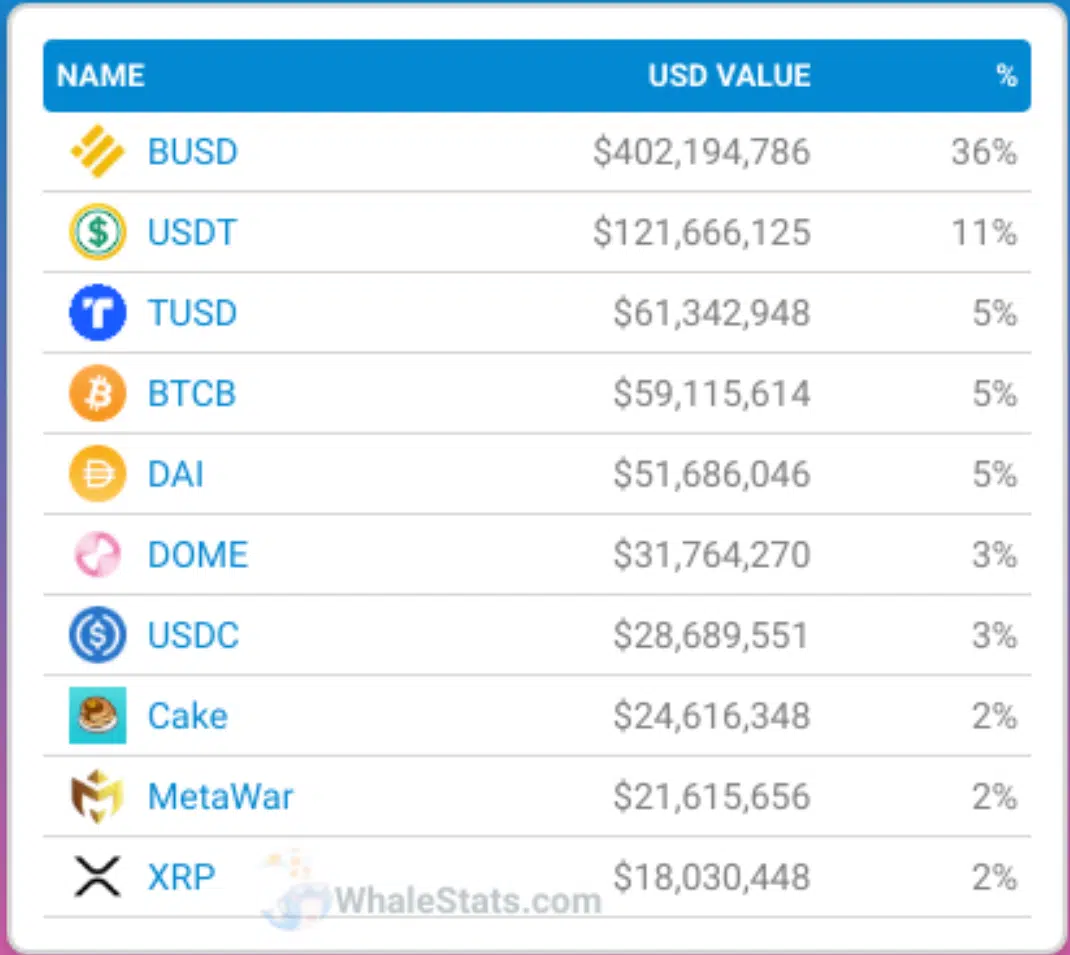Click the MetaWar logo icon
This screenshot has width=1070, height=955.
tap(97, 797)
